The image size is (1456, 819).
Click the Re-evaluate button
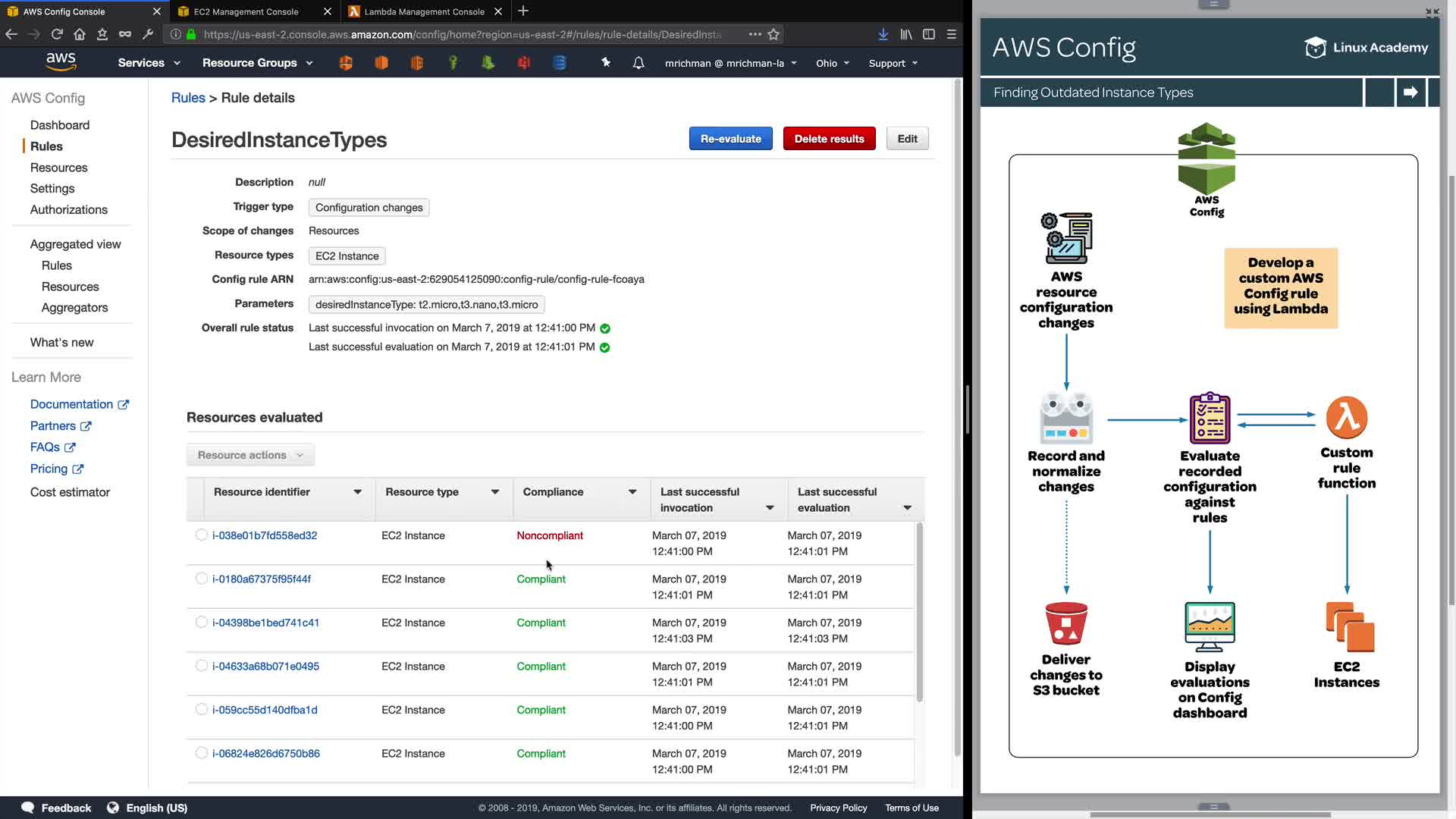(730, 139)
